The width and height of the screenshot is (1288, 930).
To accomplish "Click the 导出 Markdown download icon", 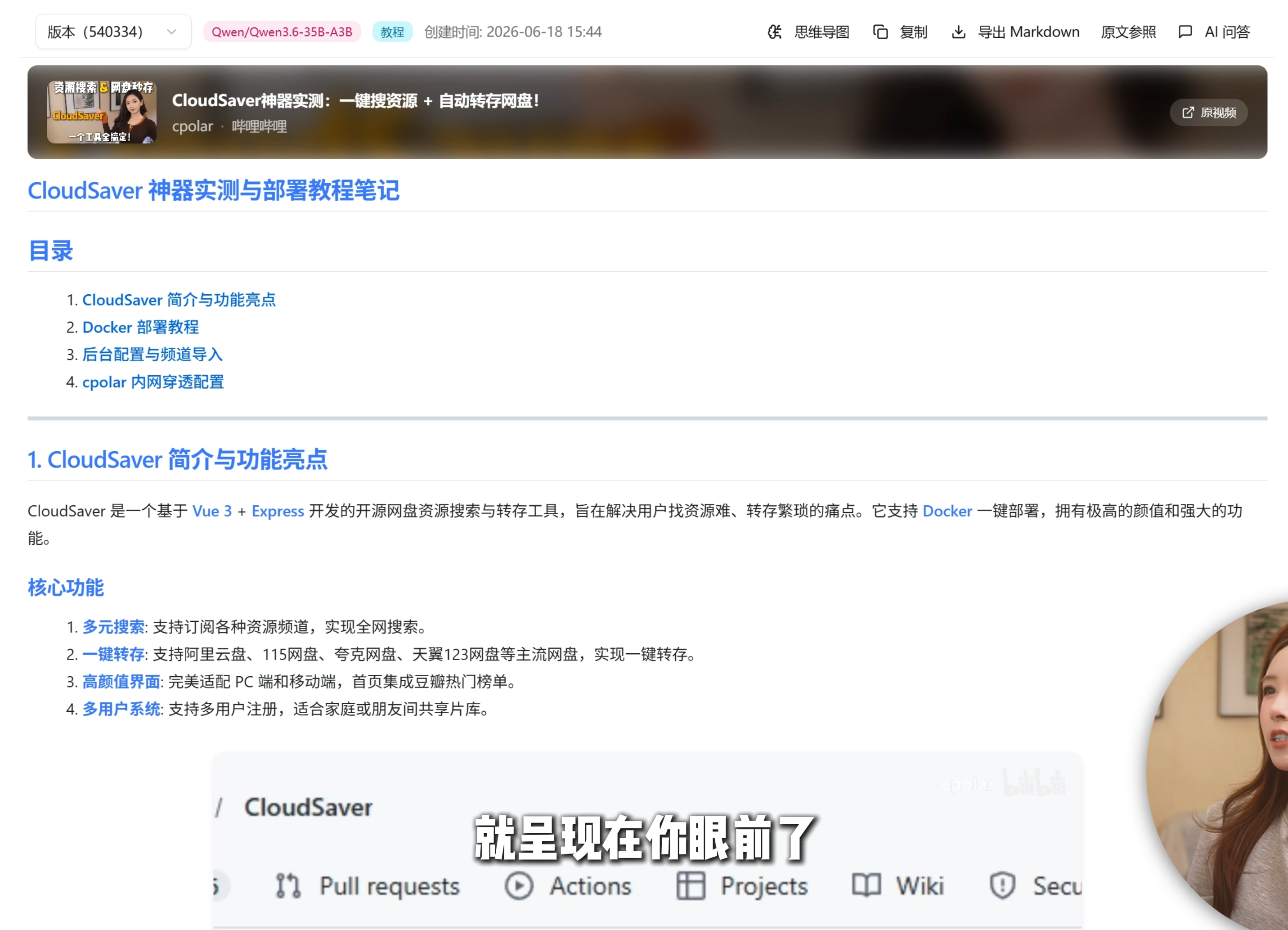I will [x=958, y=32].
